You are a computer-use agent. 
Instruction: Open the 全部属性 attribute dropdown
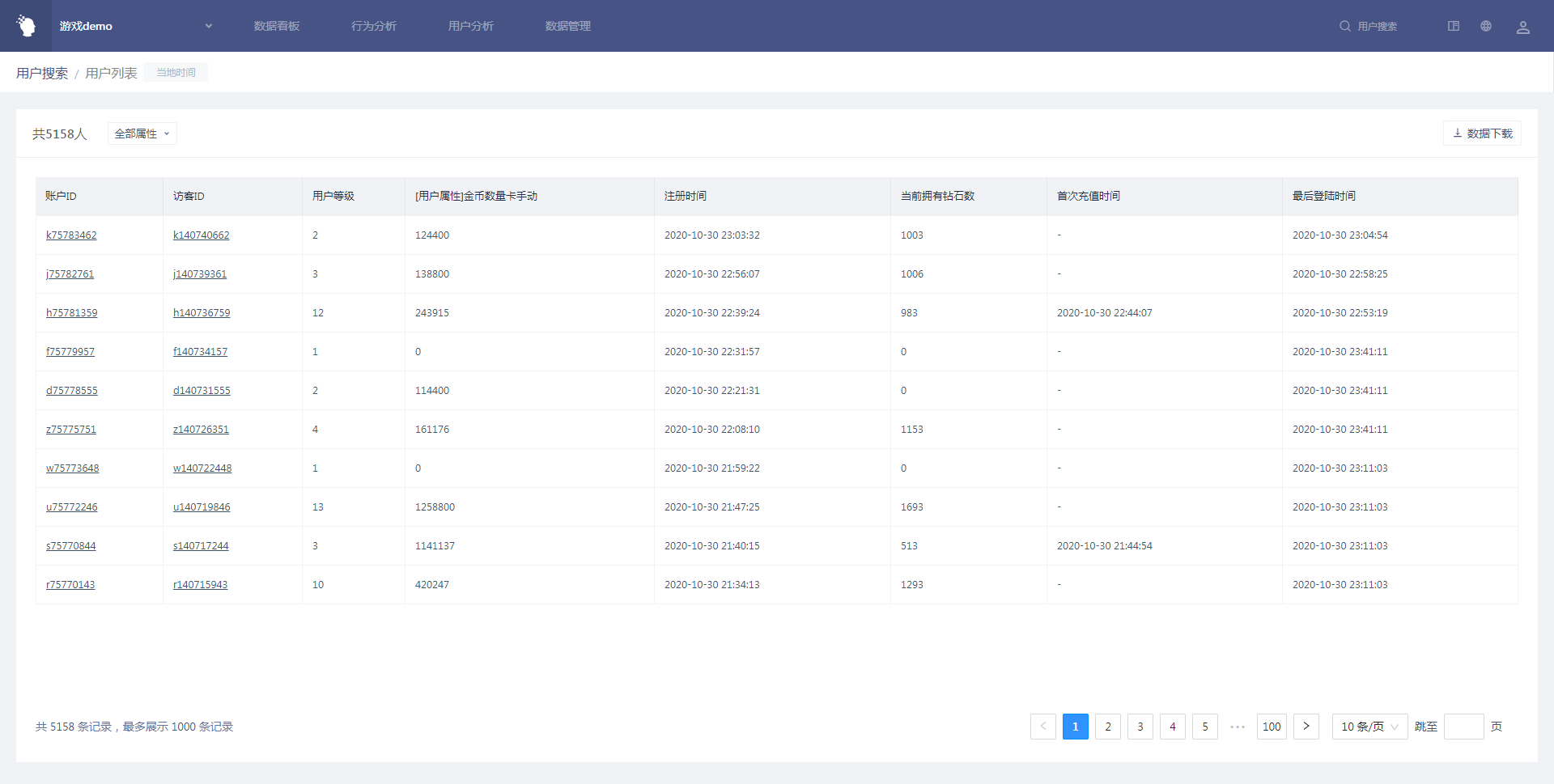pyautogui.click(x=142, y=133)
